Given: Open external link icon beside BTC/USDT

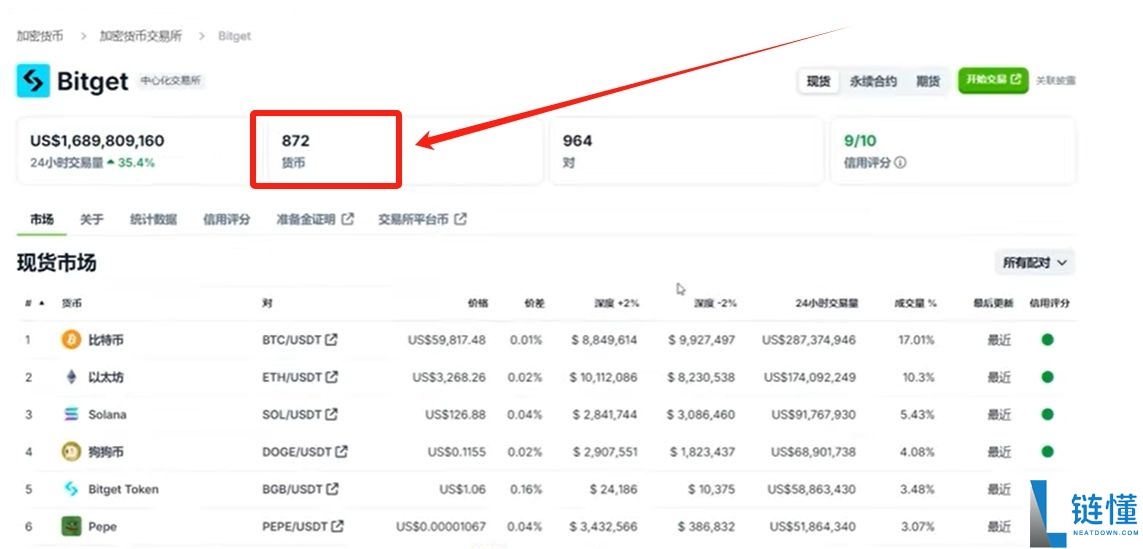Looking at the screenshot, I should pyautogui.click(x=332, y=339).
